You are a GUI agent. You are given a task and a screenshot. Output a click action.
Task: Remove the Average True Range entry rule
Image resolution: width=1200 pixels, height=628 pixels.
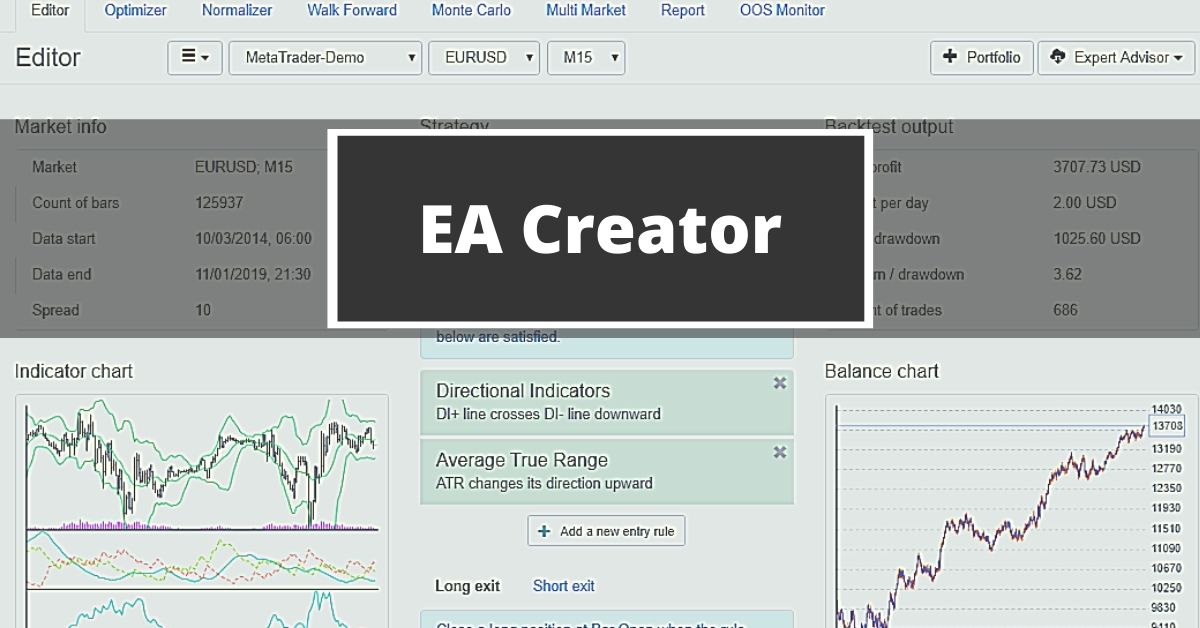[x=779, y=451]
